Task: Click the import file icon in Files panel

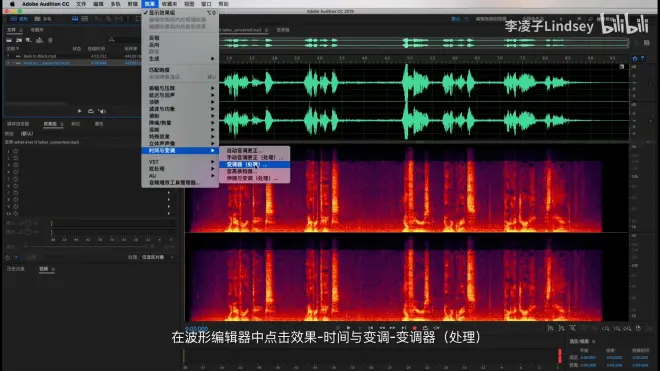Action: [19, 40]
